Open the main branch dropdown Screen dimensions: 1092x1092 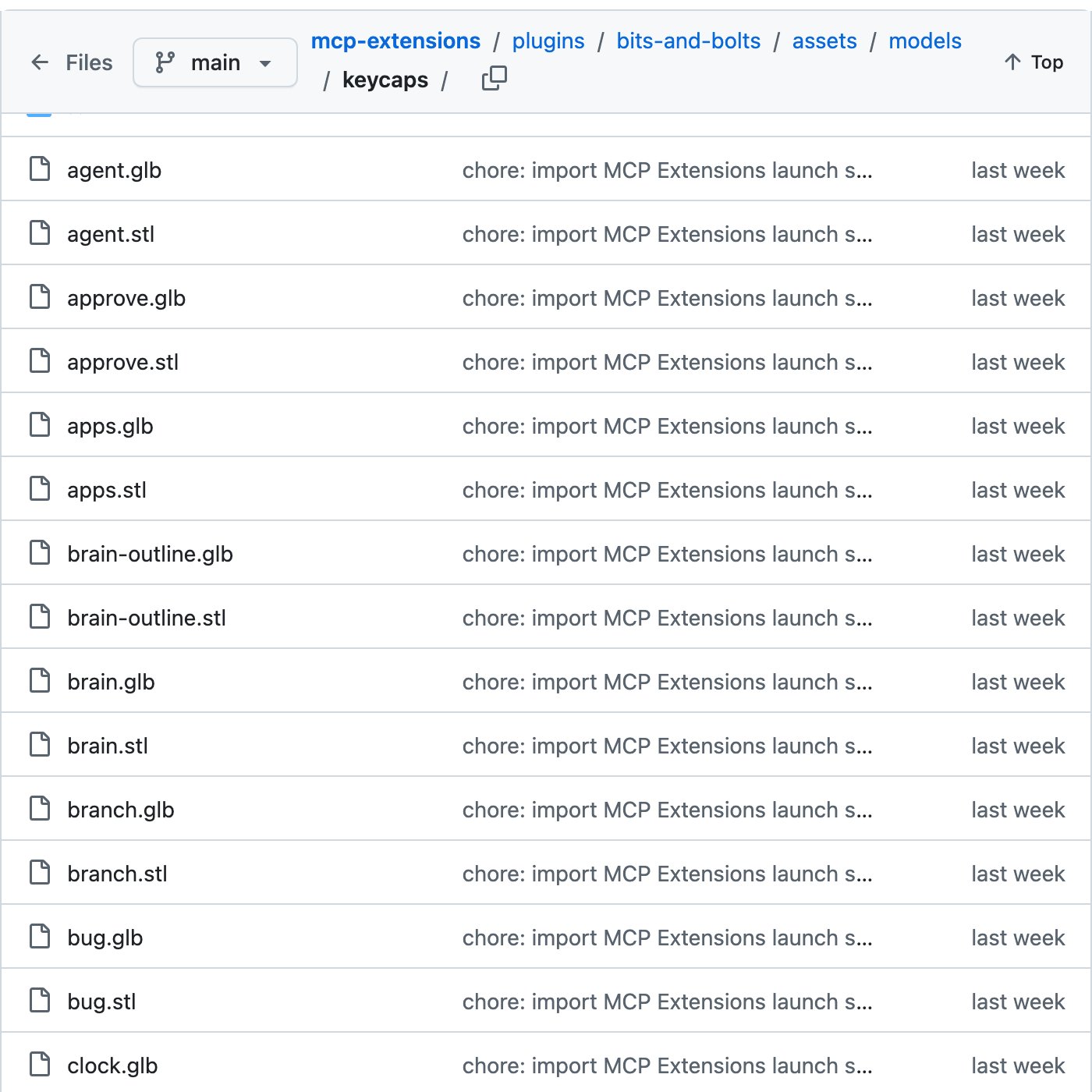(215, 62)
